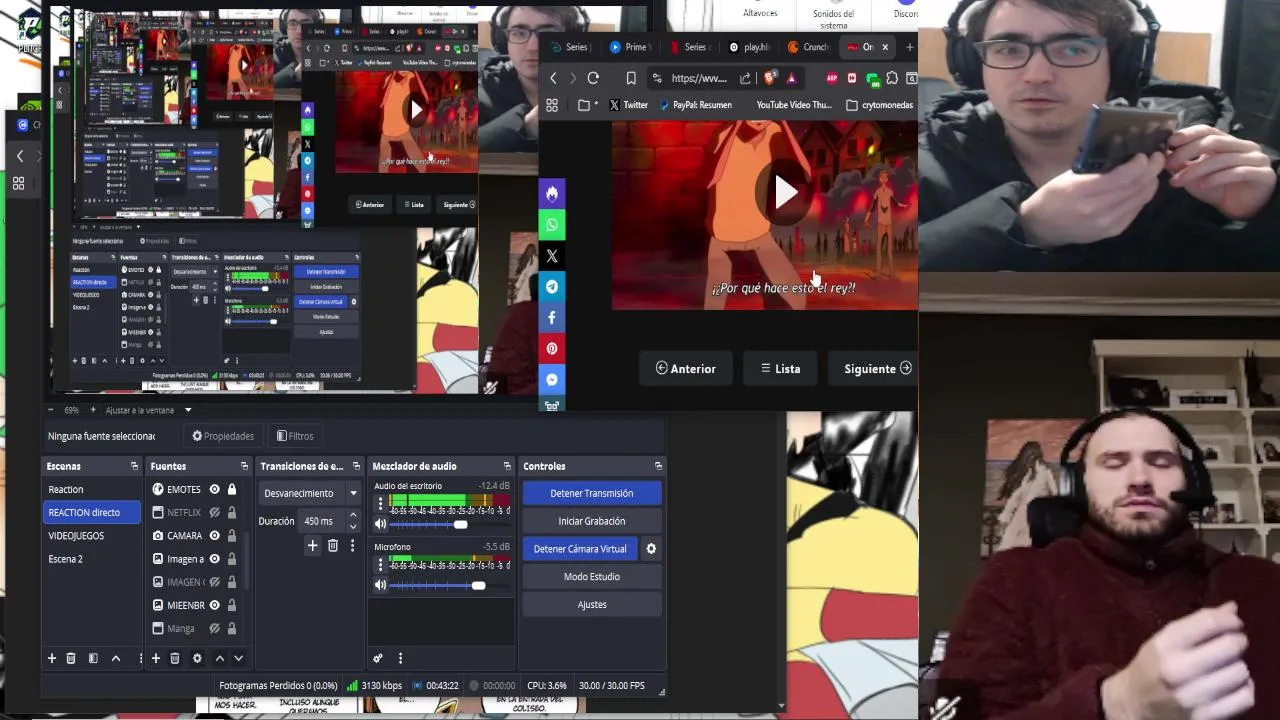
Task: Pop out Transiciones de escena dock
Action: [x=356, y=466]
